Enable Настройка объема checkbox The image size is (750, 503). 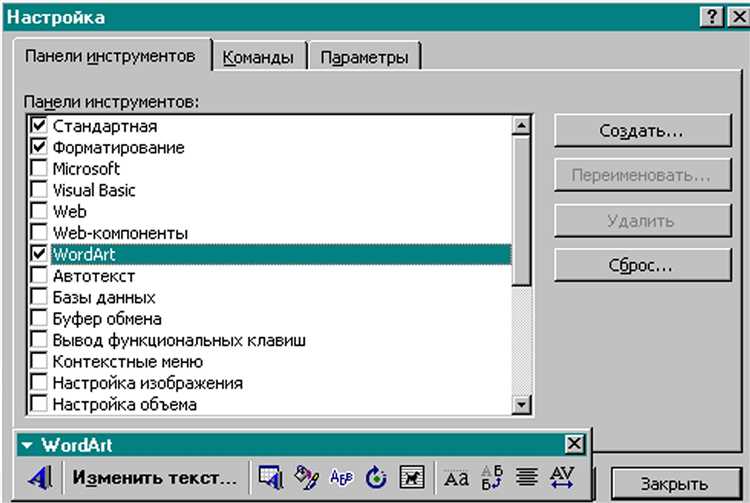pos(38,404)
